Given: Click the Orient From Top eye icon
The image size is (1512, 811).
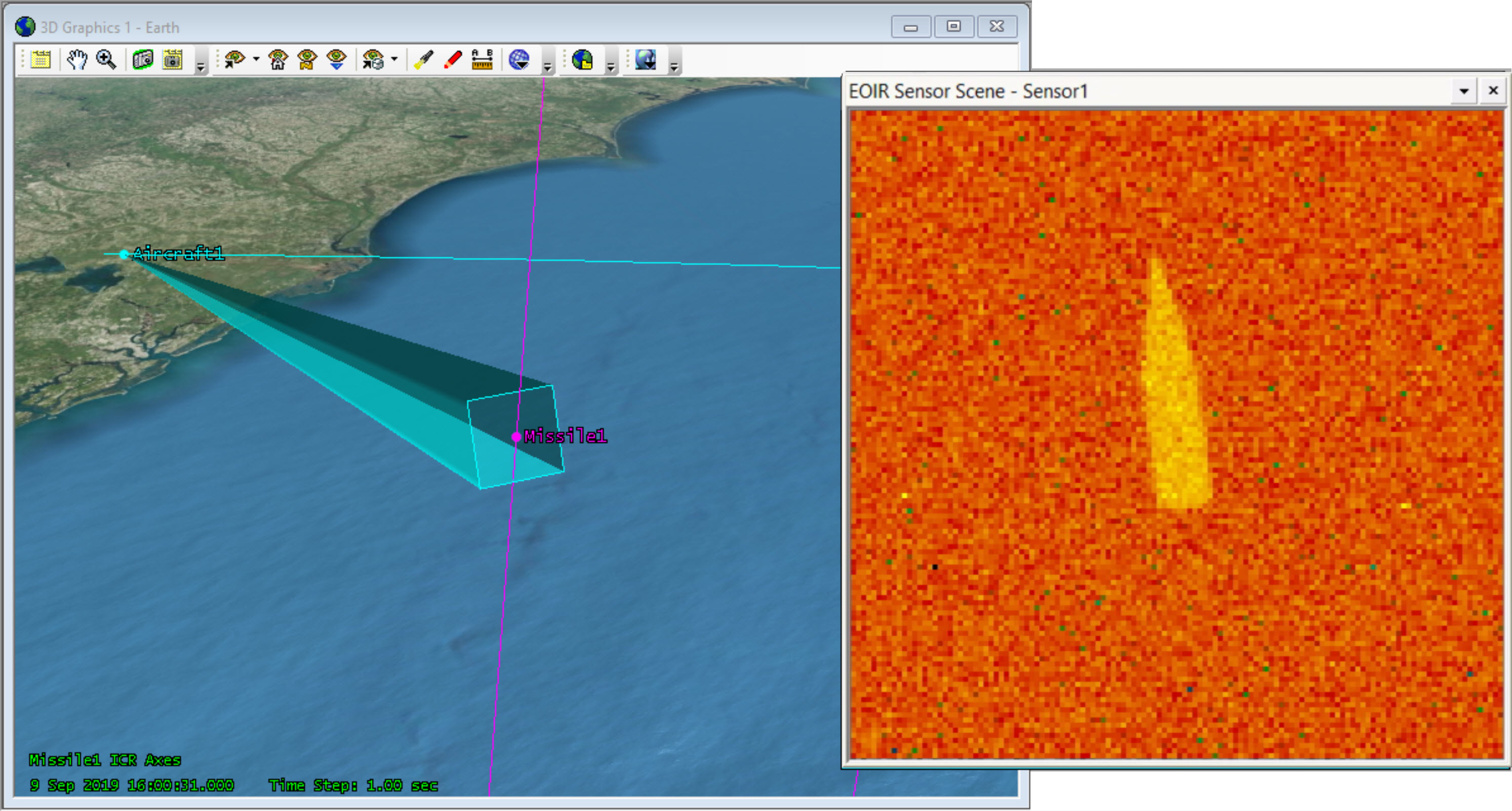Looking at the screenshot, I should tap(337, 59).
